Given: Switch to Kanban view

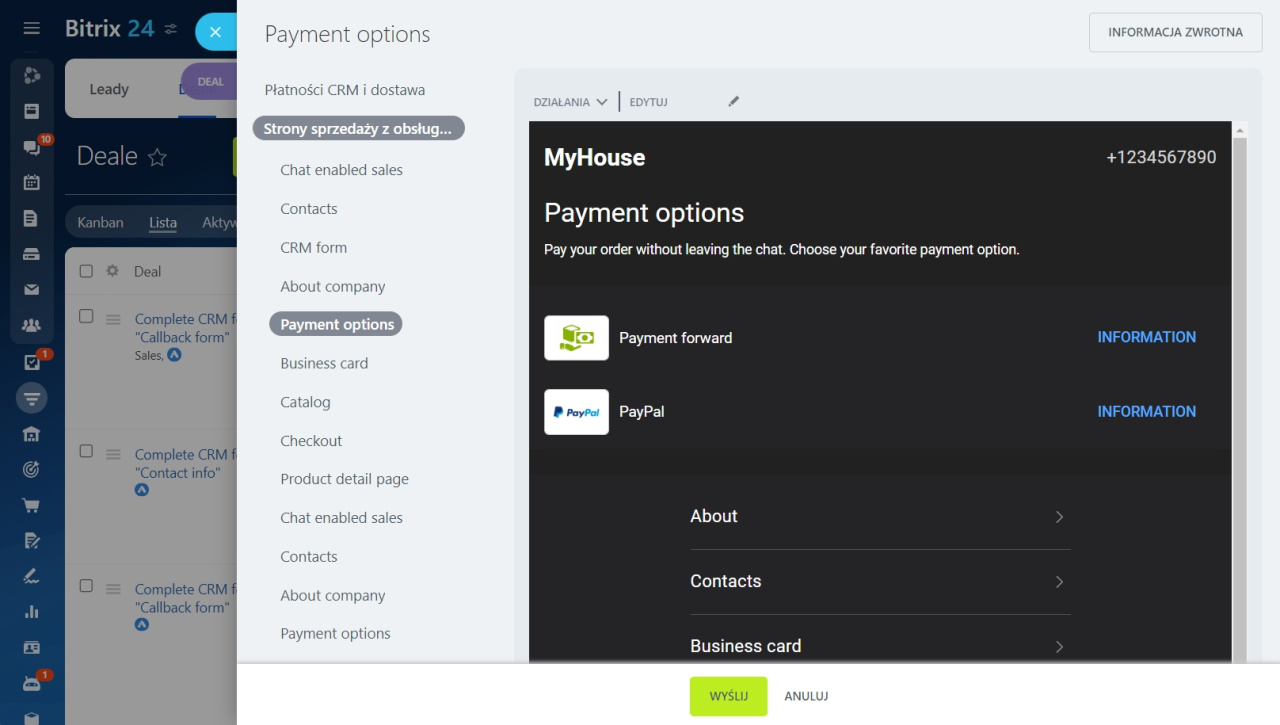Looking at the screenshot, I should tap(100, 222).
